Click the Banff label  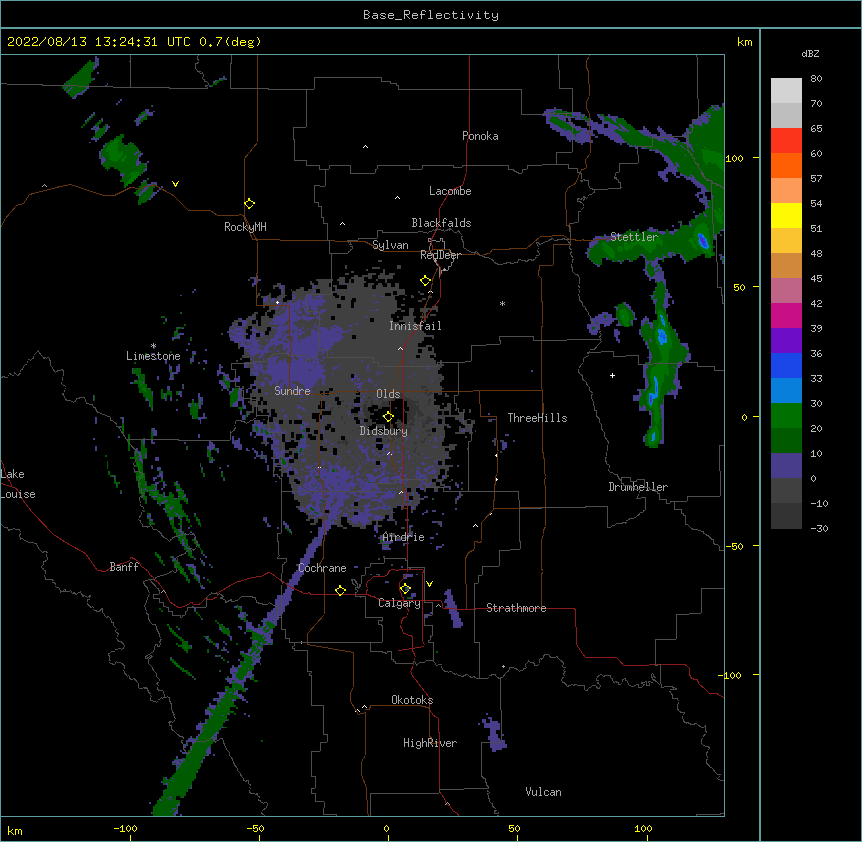coord(124,567)
